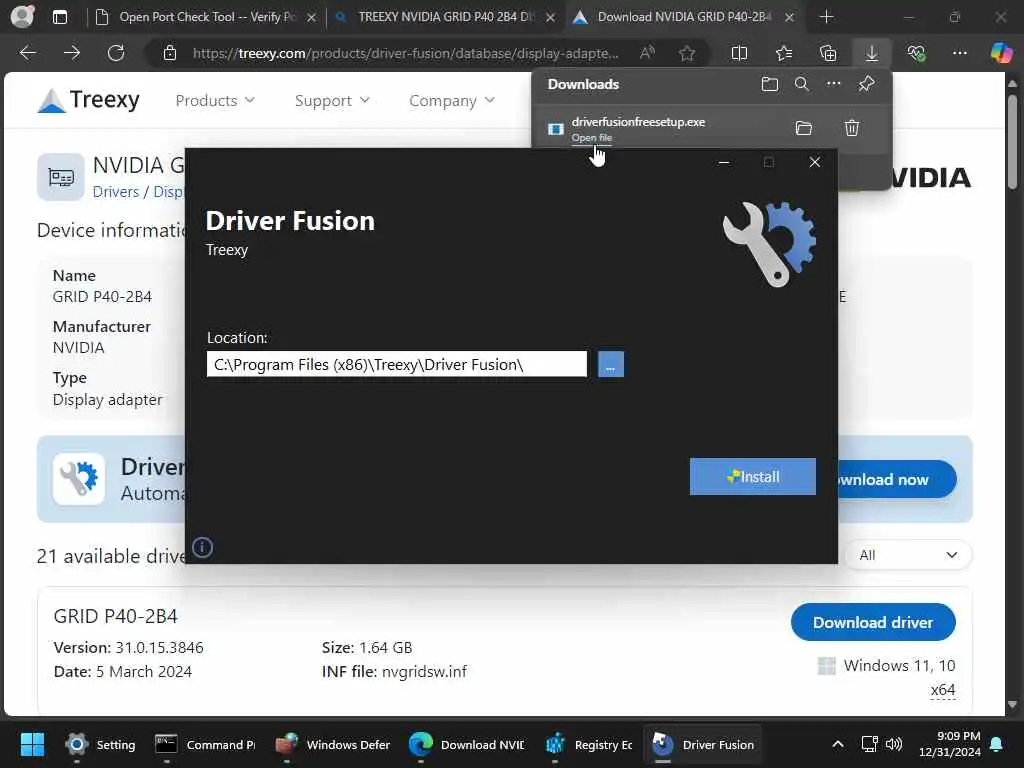The image size is (1024, 768).
Task: Open the downloads folder from Downloads panel
Action: (x=770, y=84)
